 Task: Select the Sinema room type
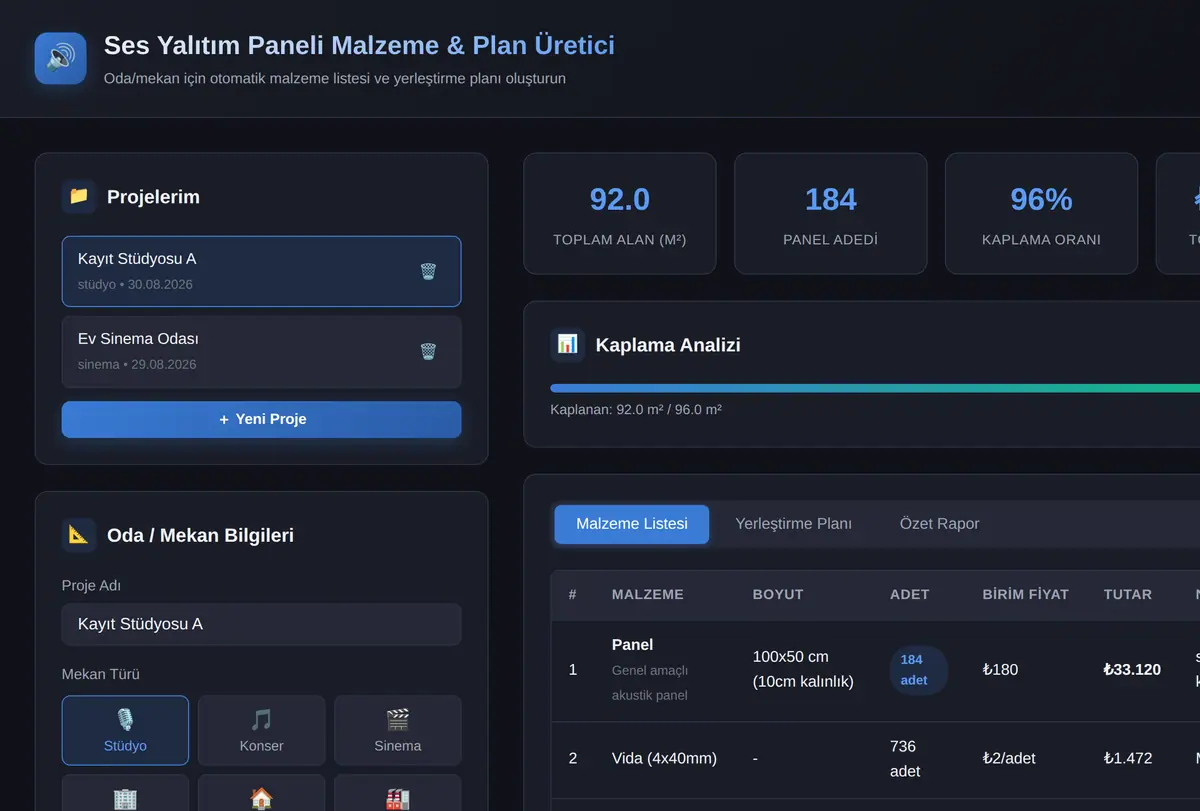tap(397, 730)
